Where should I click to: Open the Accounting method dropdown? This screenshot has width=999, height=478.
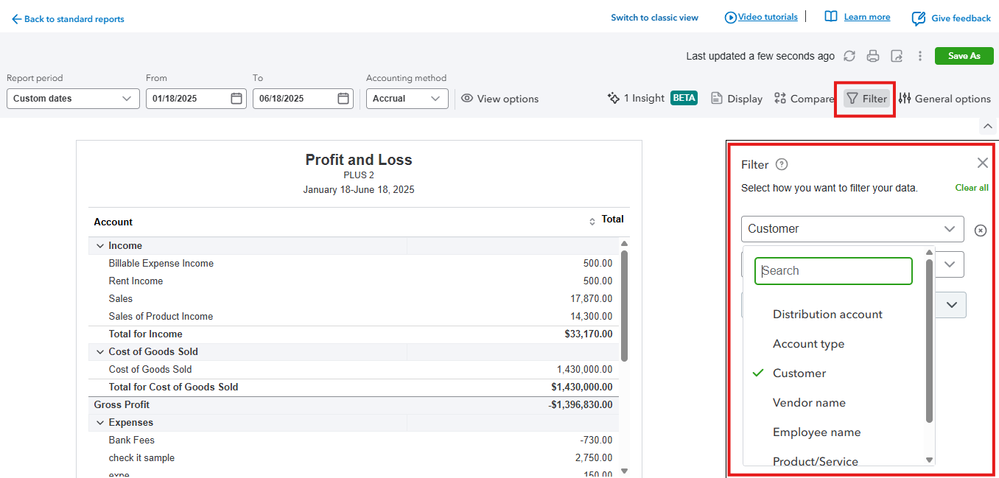click(x=407, y=99)
